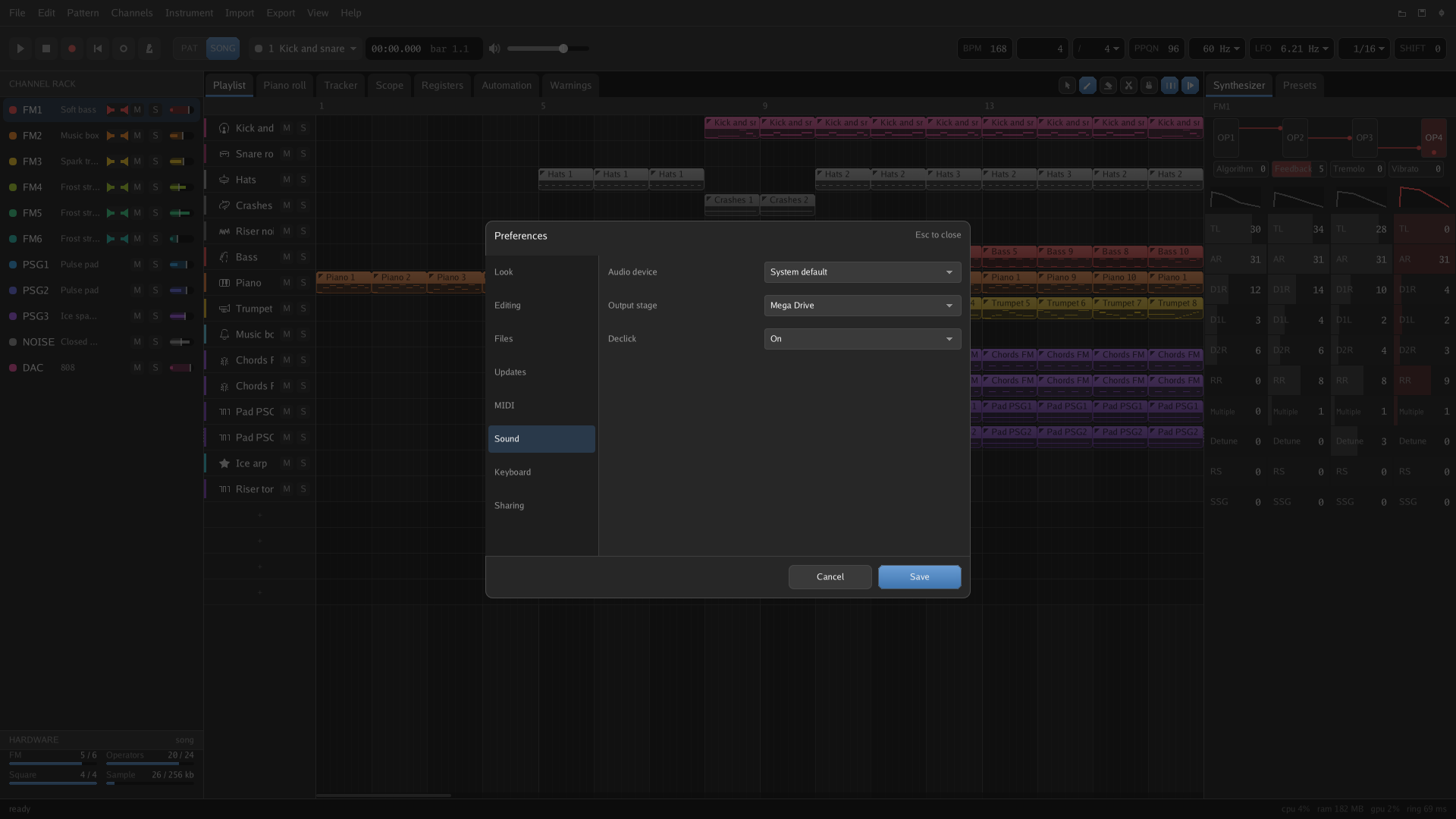Select the pointer tool in playlist toolbar
The image size is (1456, 819).
tap(1067, 86)
